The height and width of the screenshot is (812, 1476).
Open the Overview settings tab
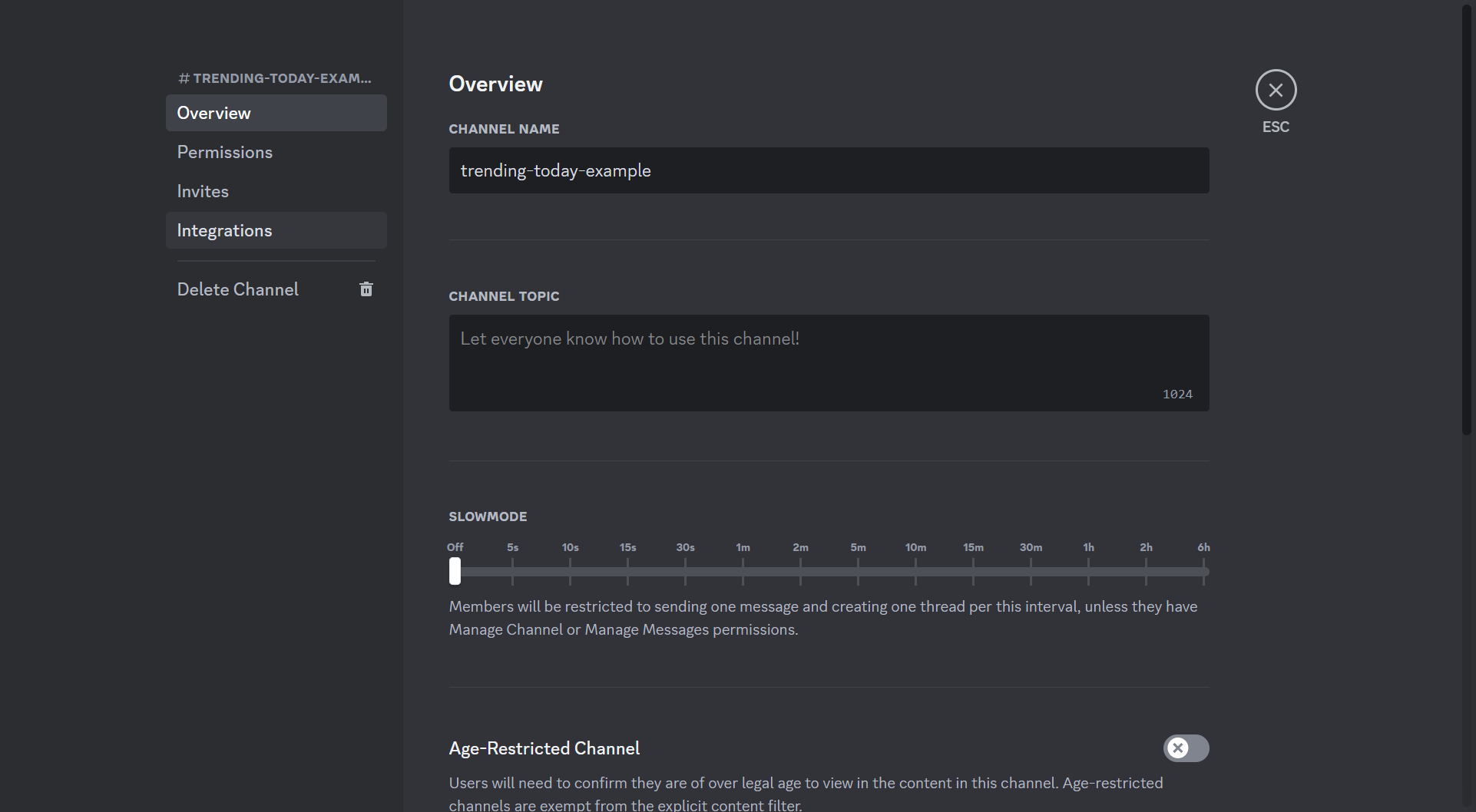tap(276, 113)
